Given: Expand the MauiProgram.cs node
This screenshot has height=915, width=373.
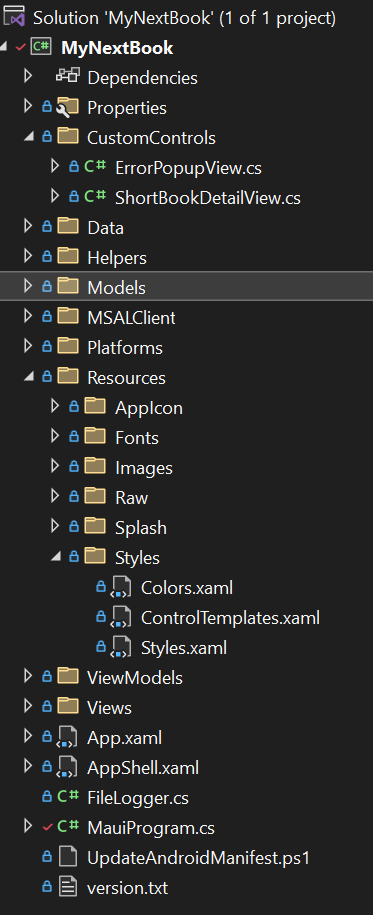Looking at the screenshot, I should pos(27,826).
